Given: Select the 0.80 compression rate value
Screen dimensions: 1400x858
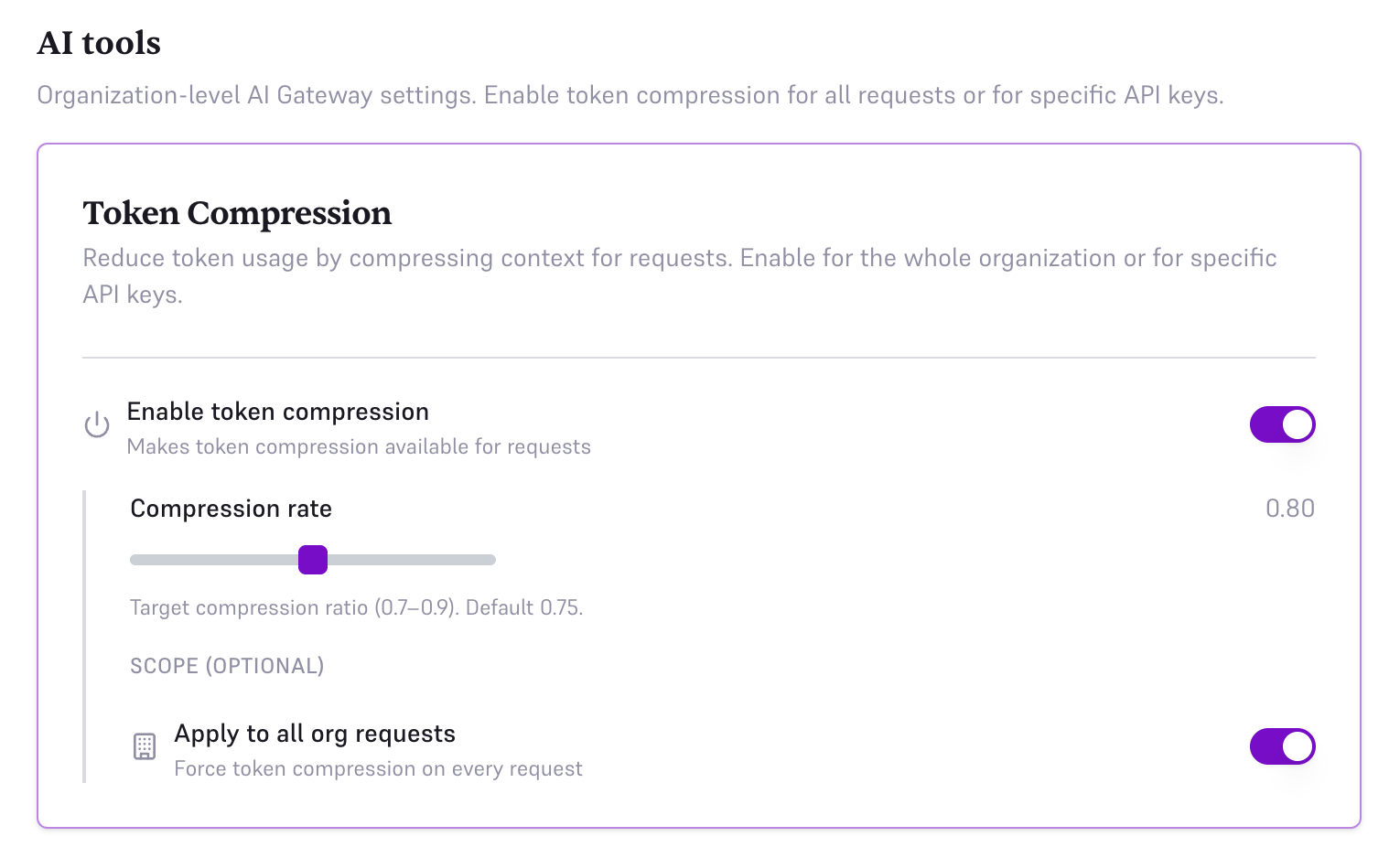Looking at the screenshot, I should pyautogui.click(x=1290, y=509).
